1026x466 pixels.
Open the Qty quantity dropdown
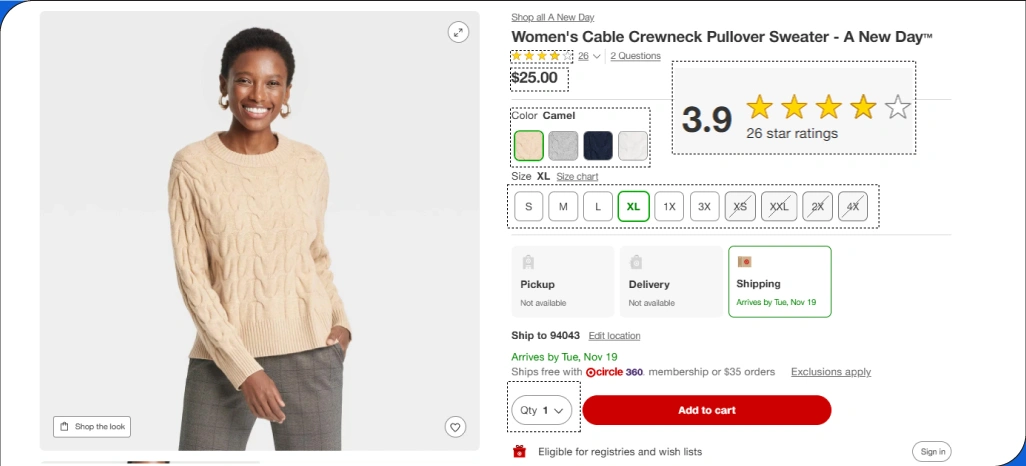click(542, 410)
